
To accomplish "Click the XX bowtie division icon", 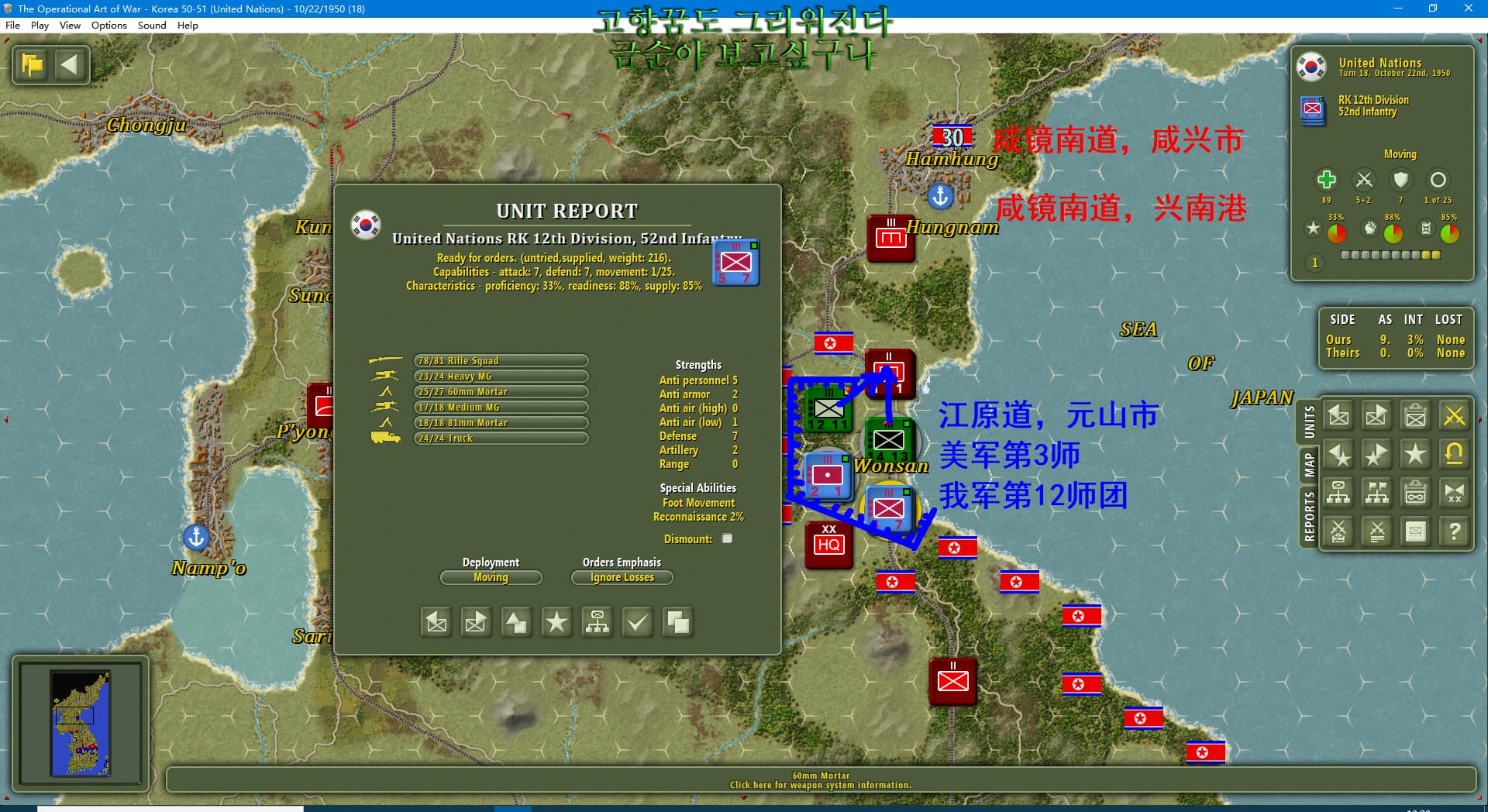I will coord(1454,493).
